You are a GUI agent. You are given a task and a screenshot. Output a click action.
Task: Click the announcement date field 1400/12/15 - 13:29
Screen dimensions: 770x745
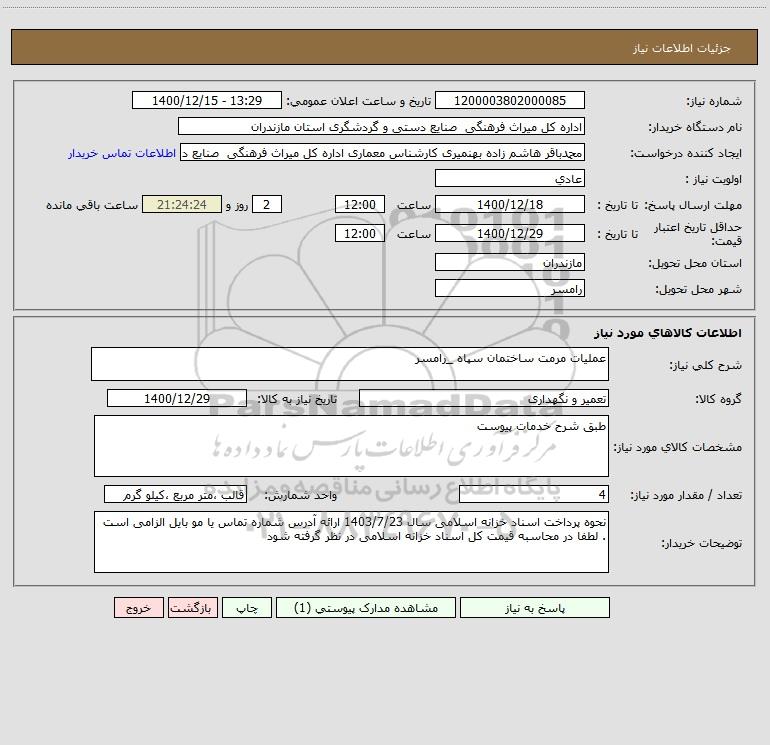point(207,100)
